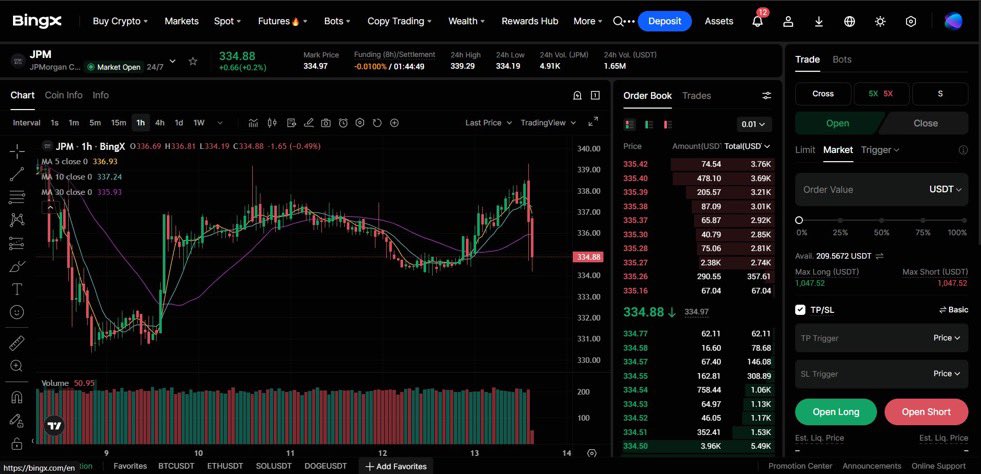Click the Open Short button
This screenshot has width=981, height=474.
927,412
